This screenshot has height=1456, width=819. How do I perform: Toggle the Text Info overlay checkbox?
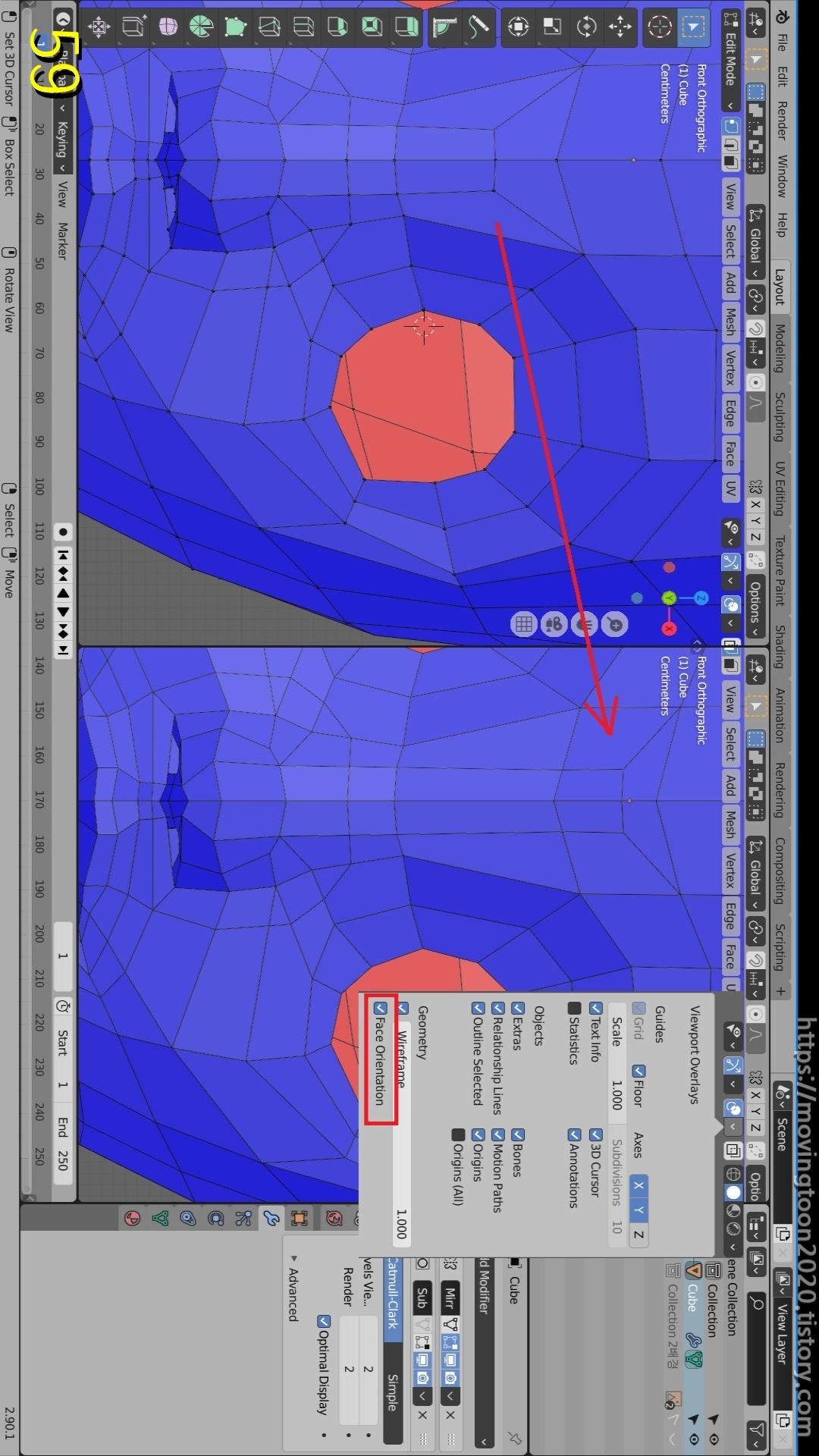(x=596, y=1008)
